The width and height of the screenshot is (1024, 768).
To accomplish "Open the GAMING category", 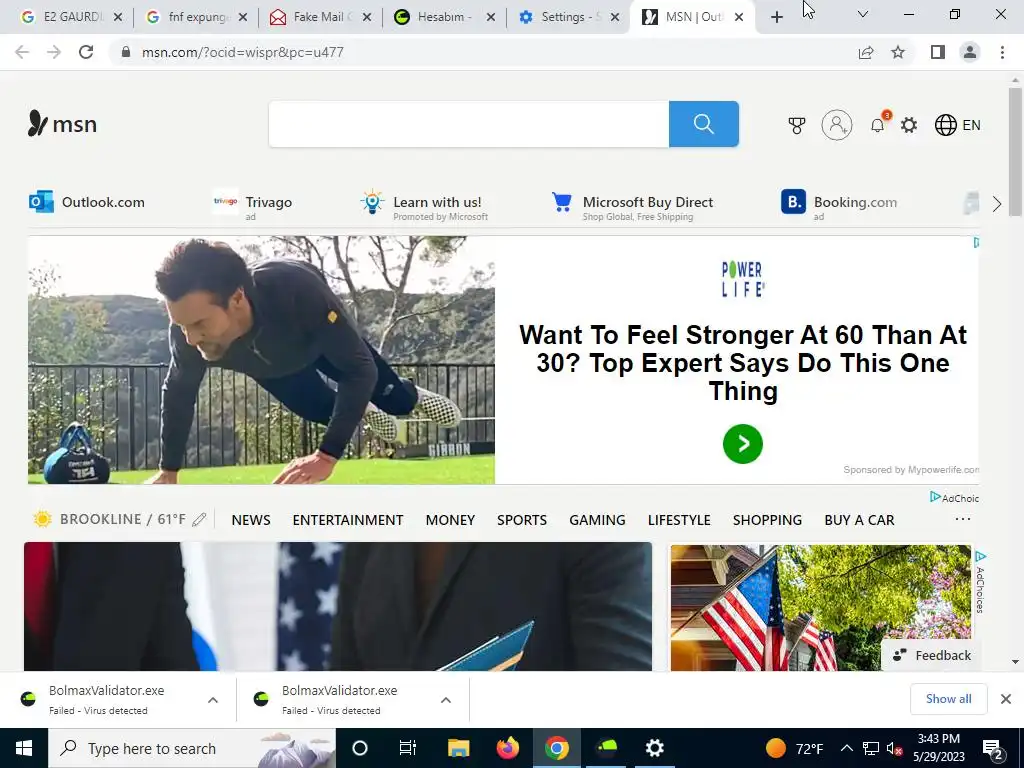I will 597,520.
